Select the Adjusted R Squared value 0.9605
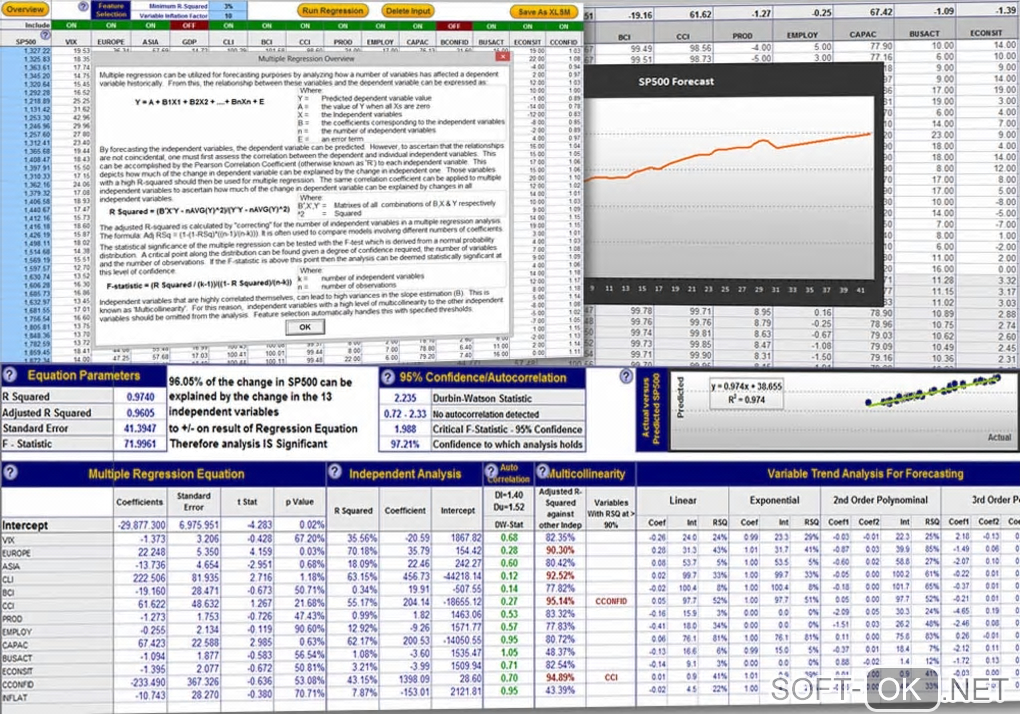1020x714 pixels. click(x=140, y=412)
